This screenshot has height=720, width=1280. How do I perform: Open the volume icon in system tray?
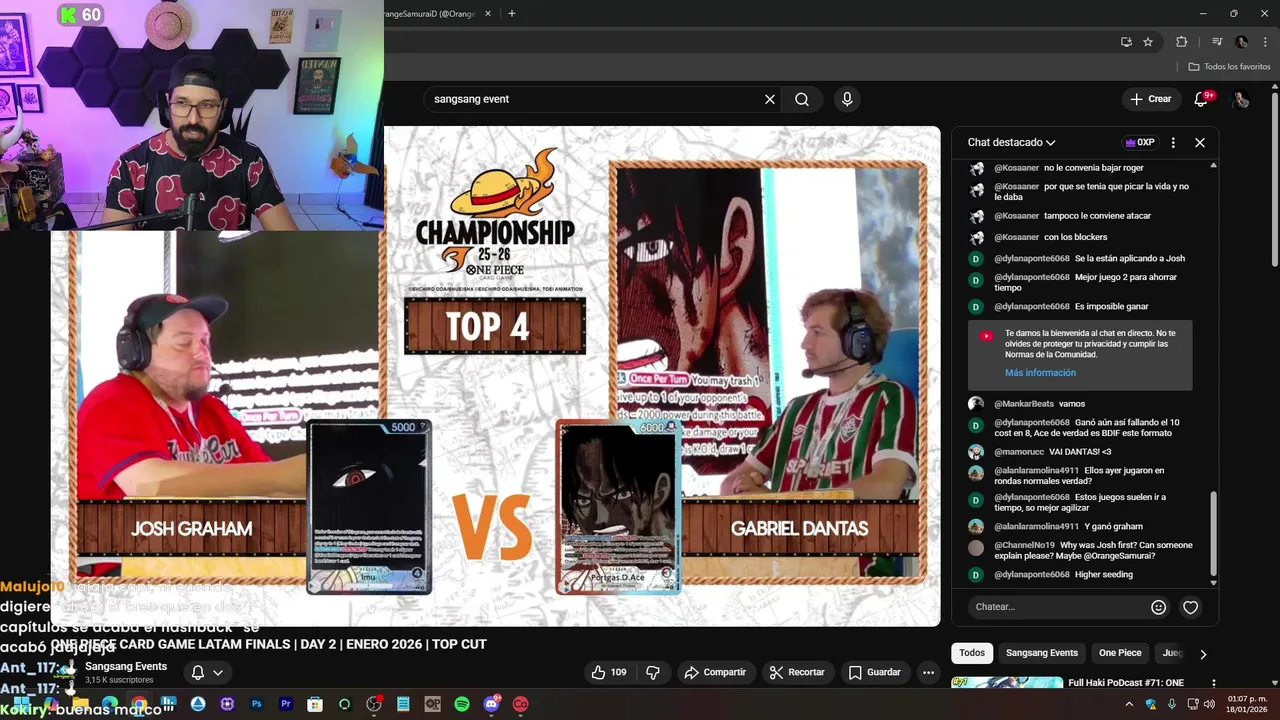coord(1209,704)
